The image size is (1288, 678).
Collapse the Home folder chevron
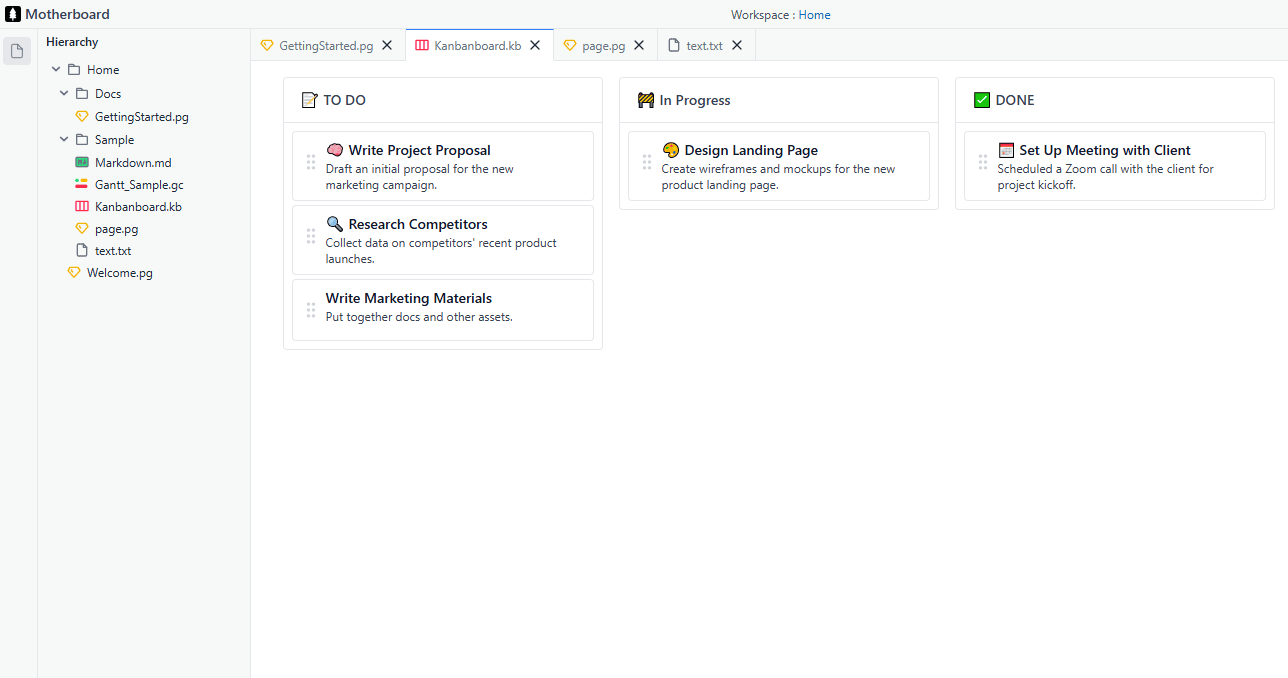[x=56, y=70]
